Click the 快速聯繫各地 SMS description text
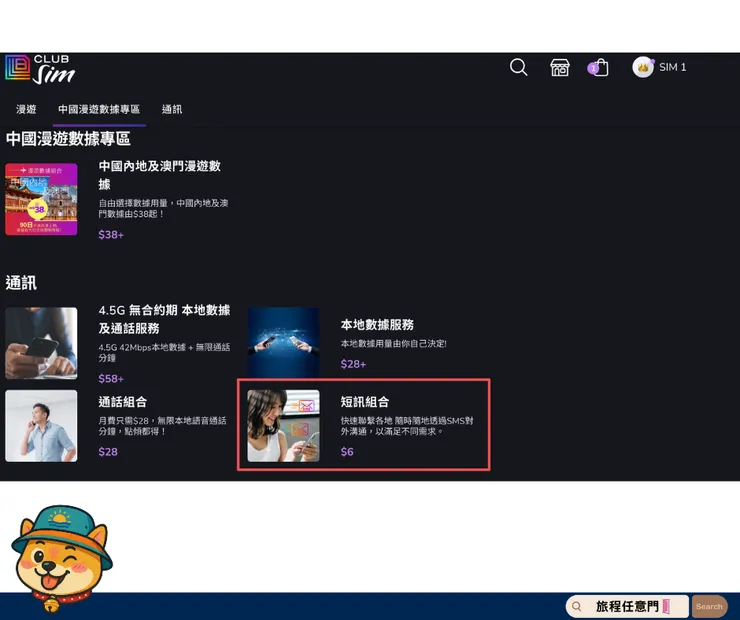Viewport: 740px width, 620px height. tap(407, 426)
